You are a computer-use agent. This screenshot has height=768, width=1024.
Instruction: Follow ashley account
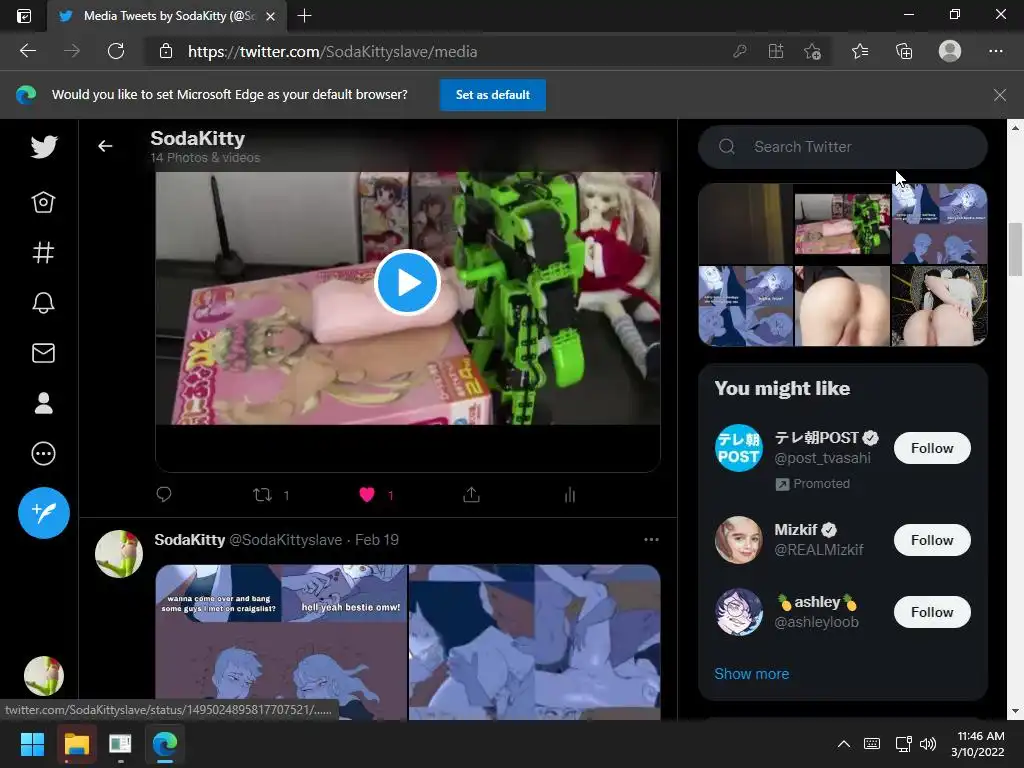[932, 612]
